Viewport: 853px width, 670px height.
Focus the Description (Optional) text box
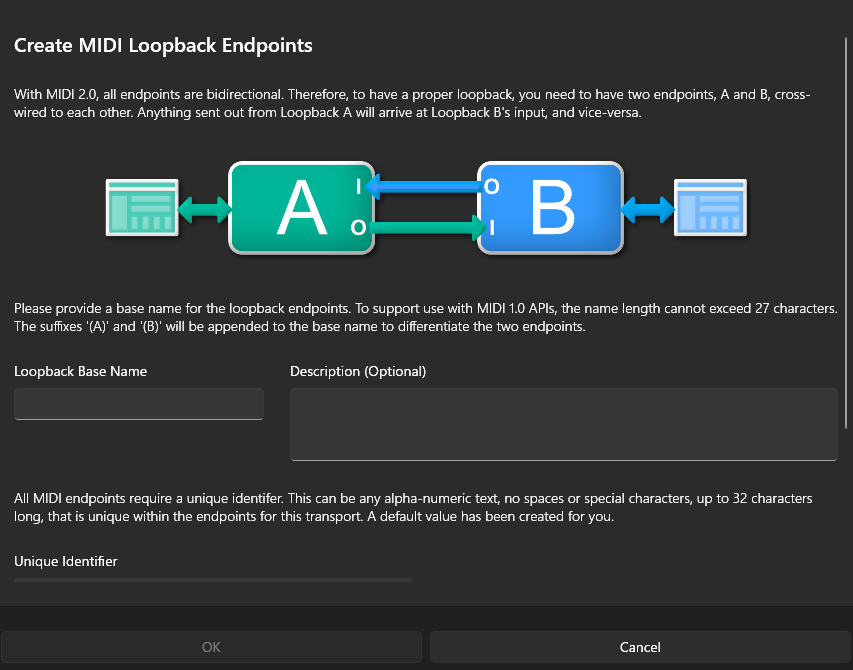564,424
